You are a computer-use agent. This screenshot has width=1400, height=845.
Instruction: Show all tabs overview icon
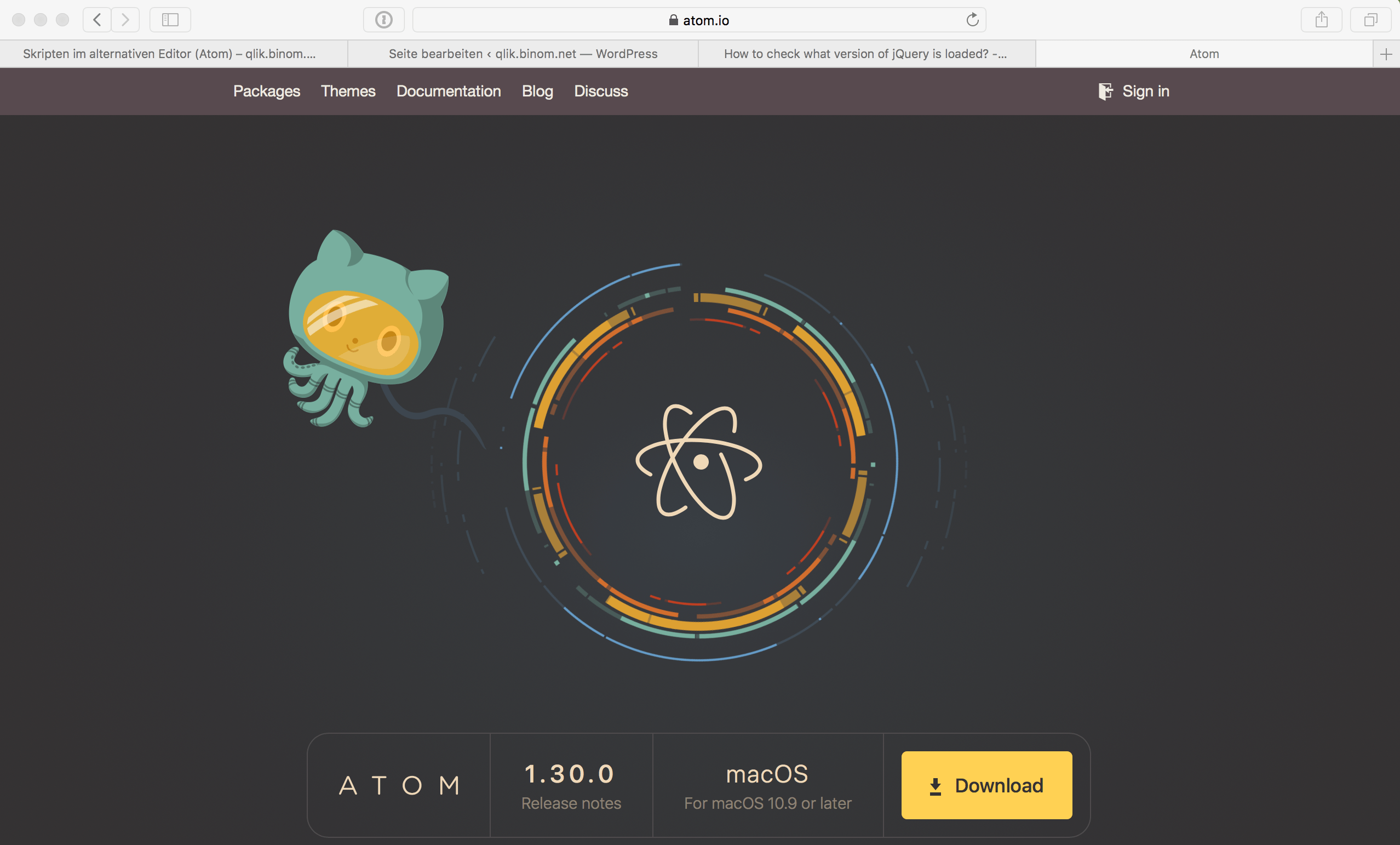point(1370,20)
